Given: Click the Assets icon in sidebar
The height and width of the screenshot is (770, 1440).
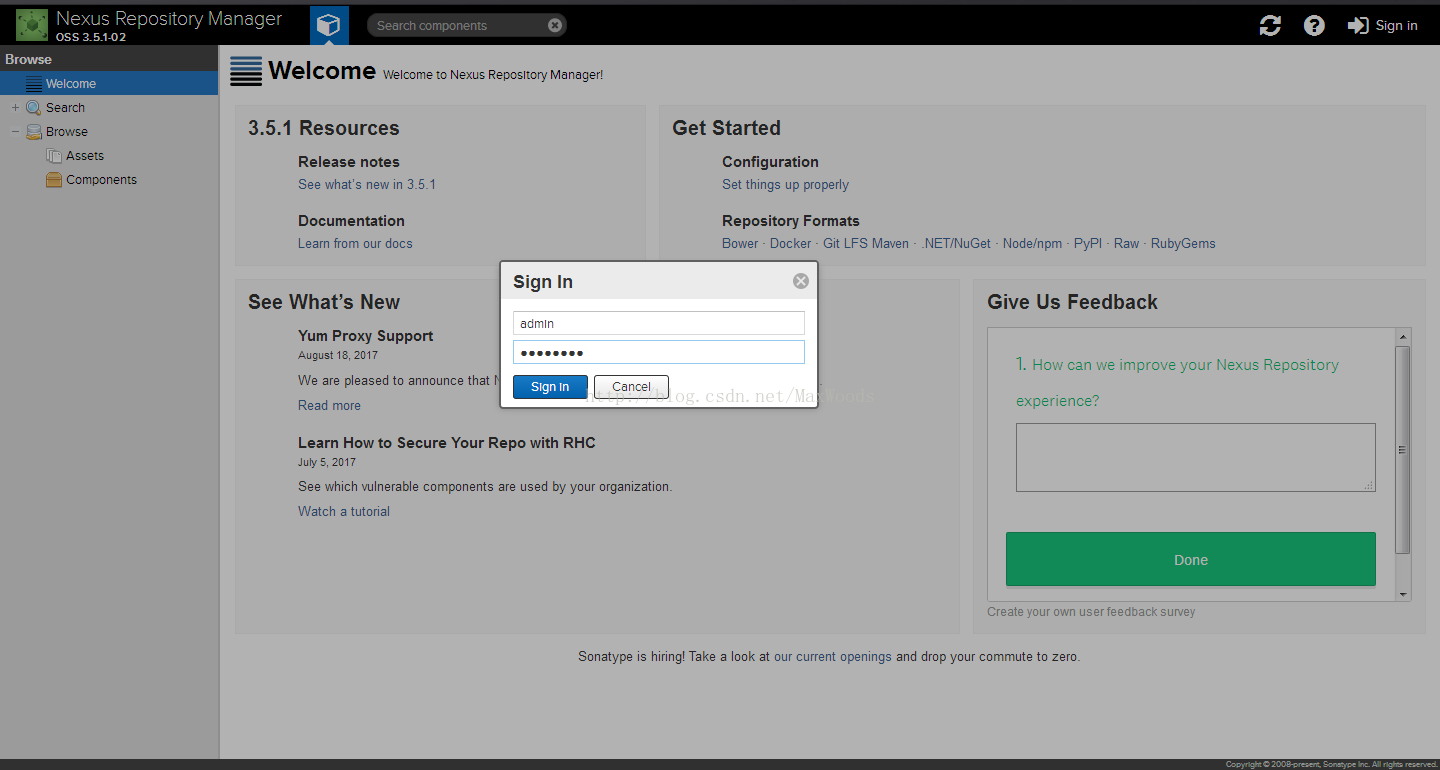Looking at the screenshot, I should 54,156.
